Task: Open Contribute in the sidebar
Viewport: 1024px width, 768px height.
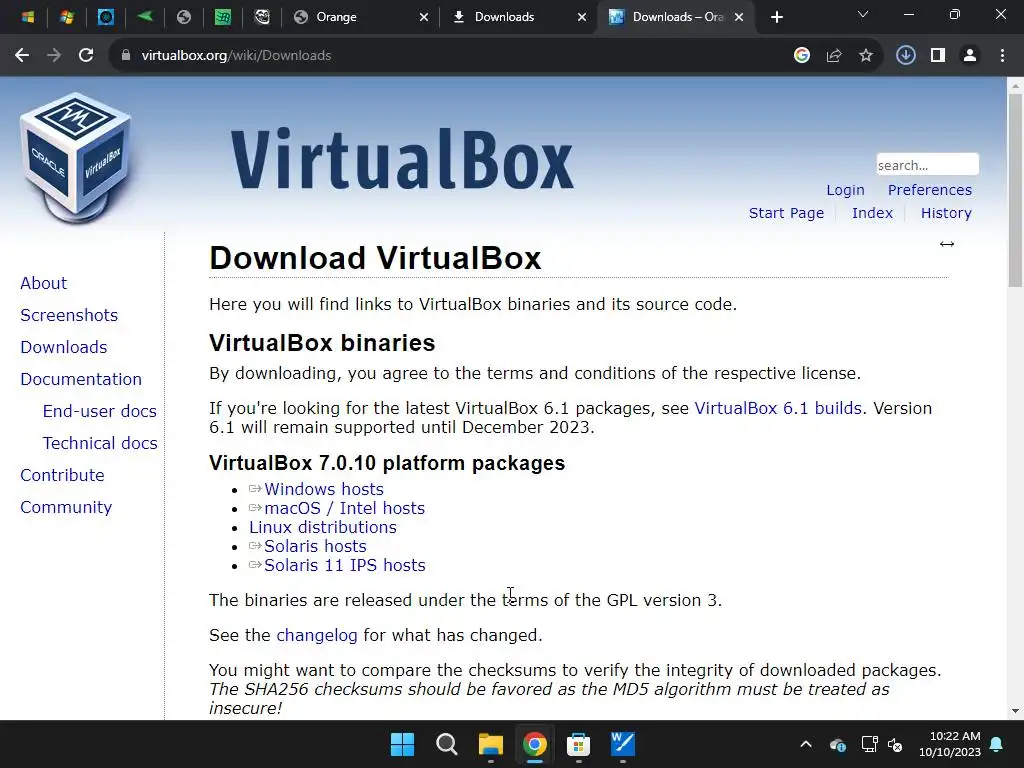Action: (62, 475)
